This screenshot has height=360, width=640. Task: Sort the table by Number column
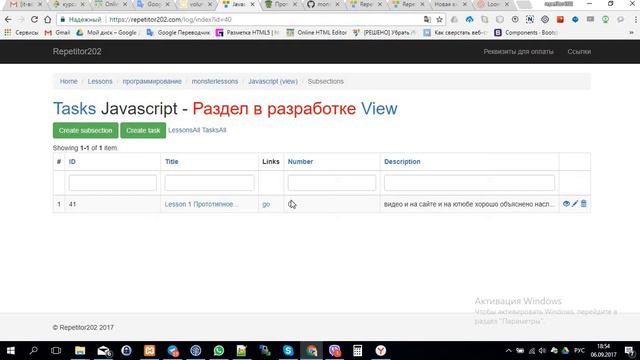coord(300,162)
